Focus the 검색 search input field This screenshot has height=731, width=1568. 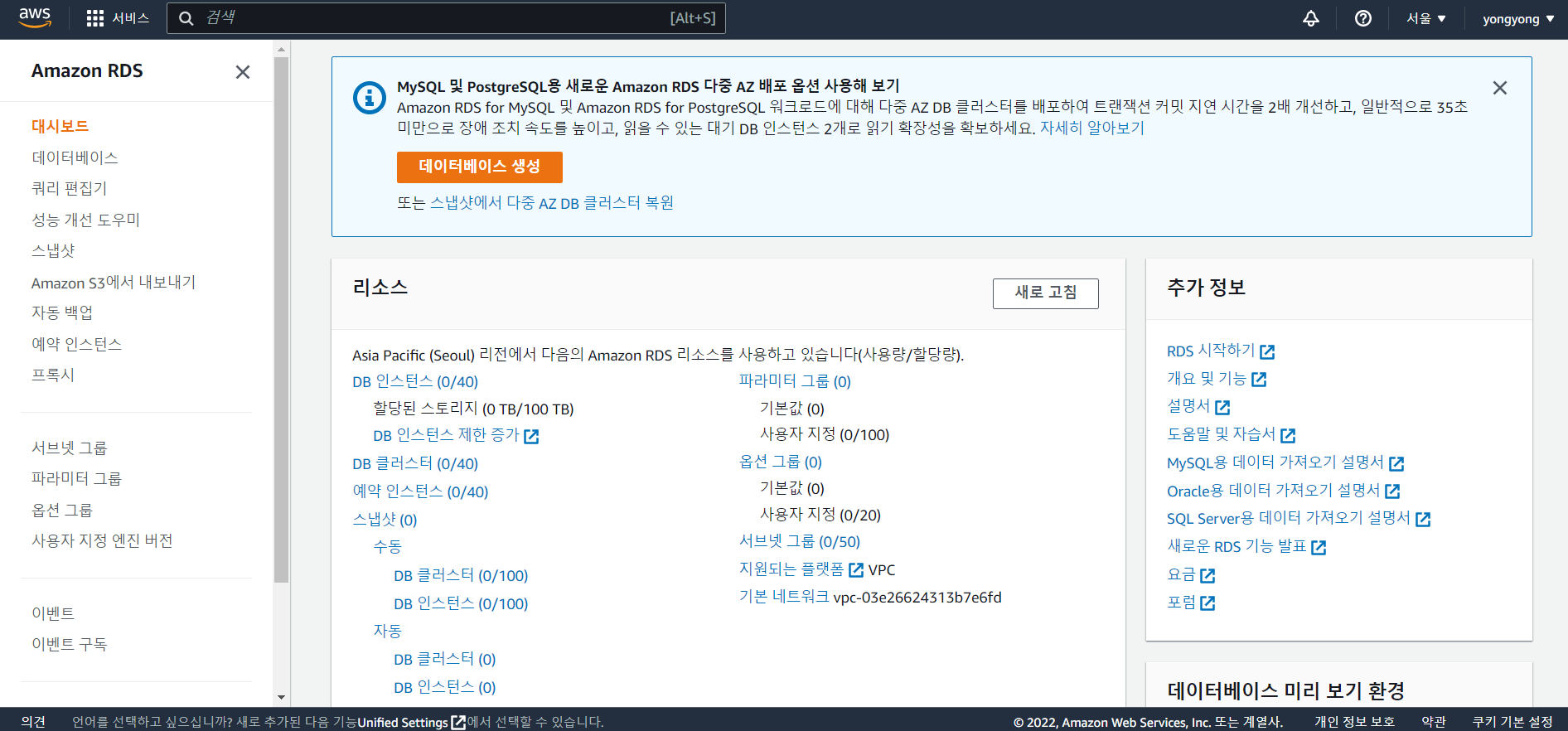tap(446, 18)
